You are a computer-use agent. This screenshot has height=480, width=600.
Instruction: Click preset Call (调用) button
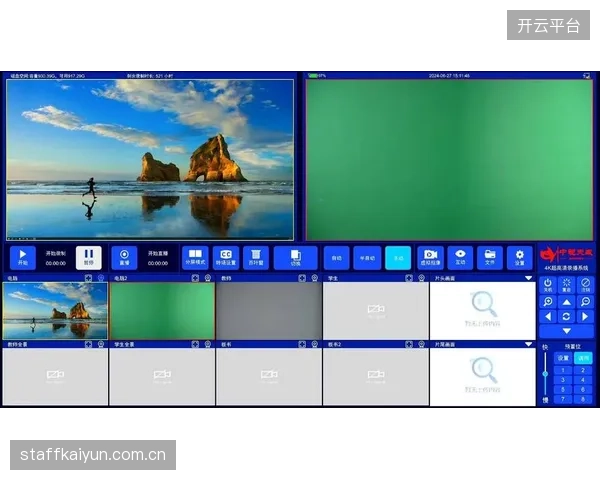584,358
